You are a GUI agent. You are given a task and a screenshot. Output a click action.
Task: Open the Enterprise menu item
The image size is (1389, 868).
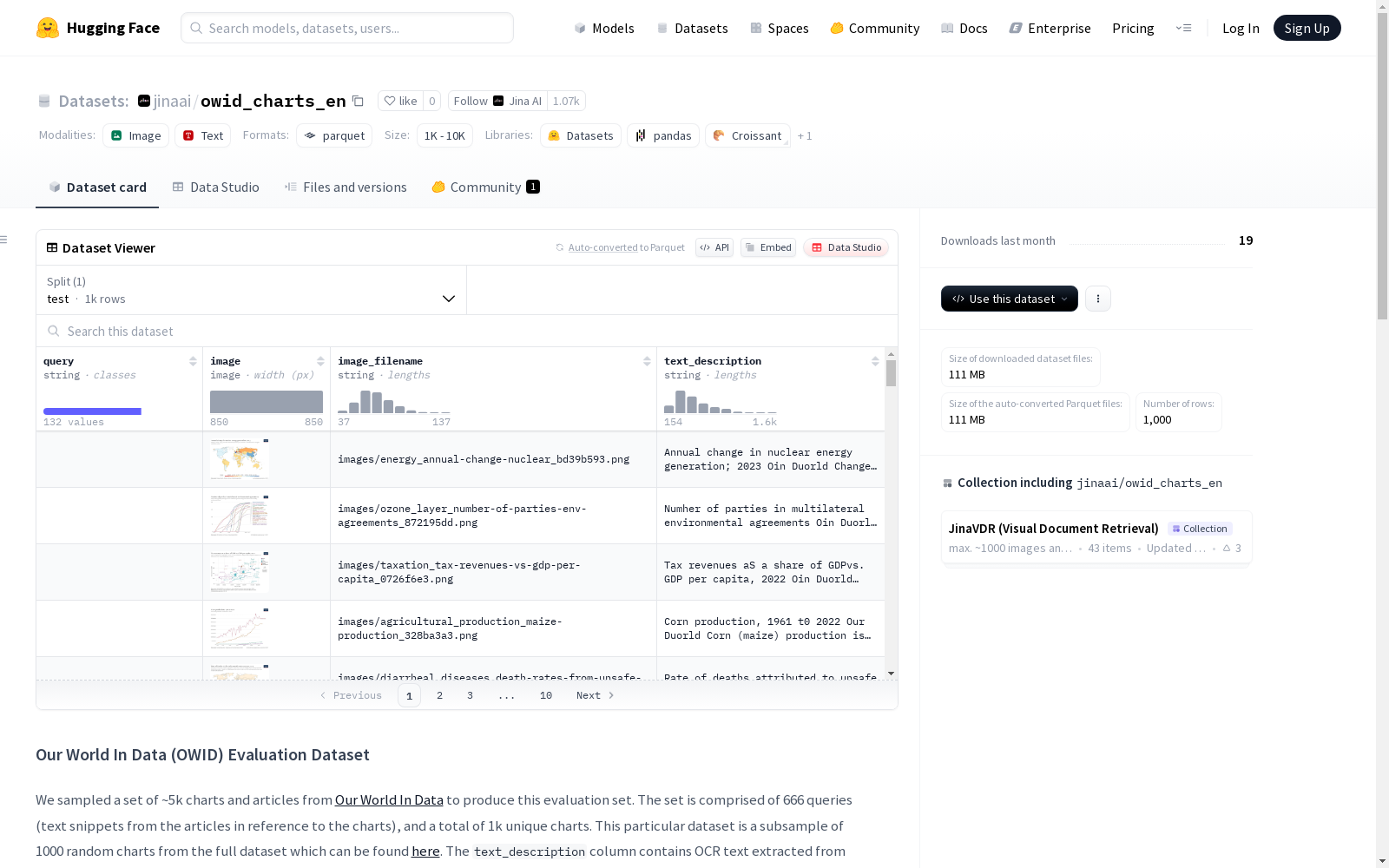1050,28
